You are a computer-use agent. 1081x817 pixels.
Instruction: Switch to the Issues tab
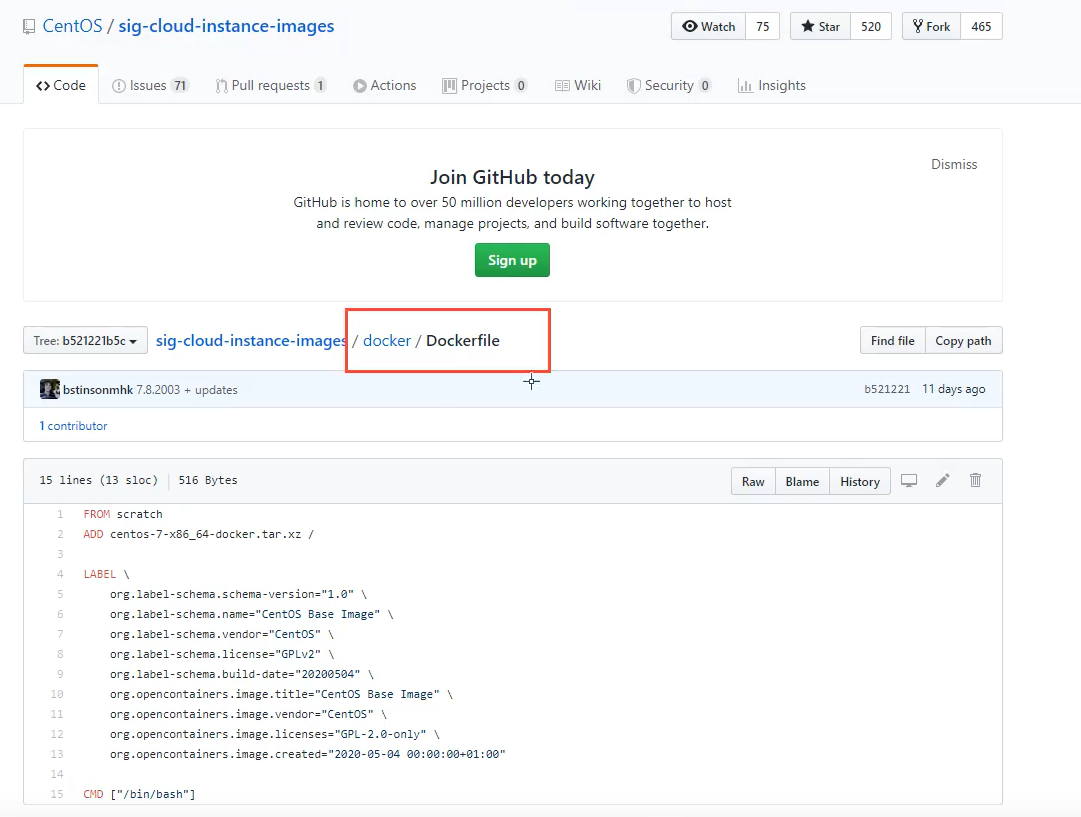[x=150, y=85]
